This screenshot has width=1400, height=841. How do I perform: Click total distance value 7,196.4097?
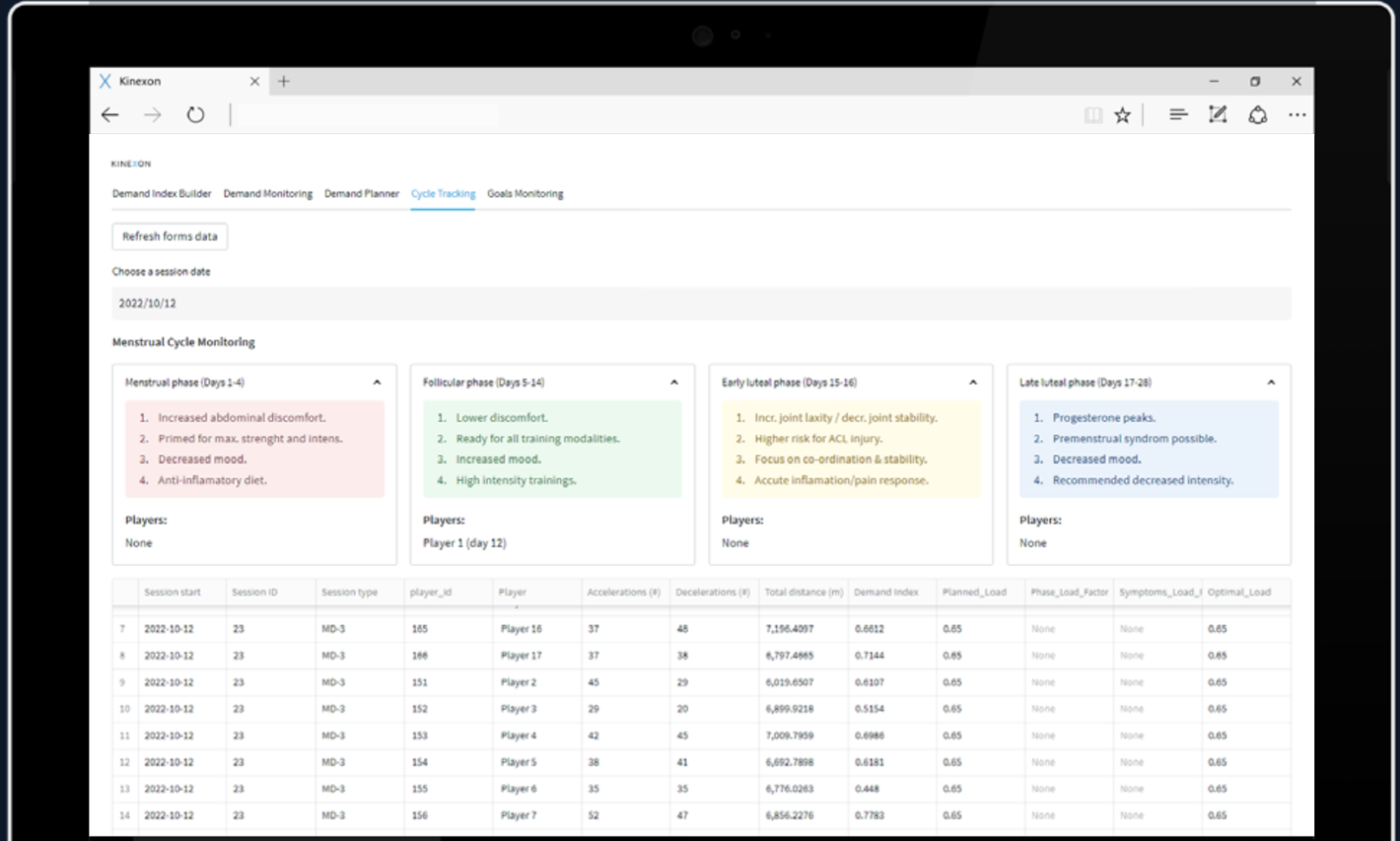click(x=789, y=629)
